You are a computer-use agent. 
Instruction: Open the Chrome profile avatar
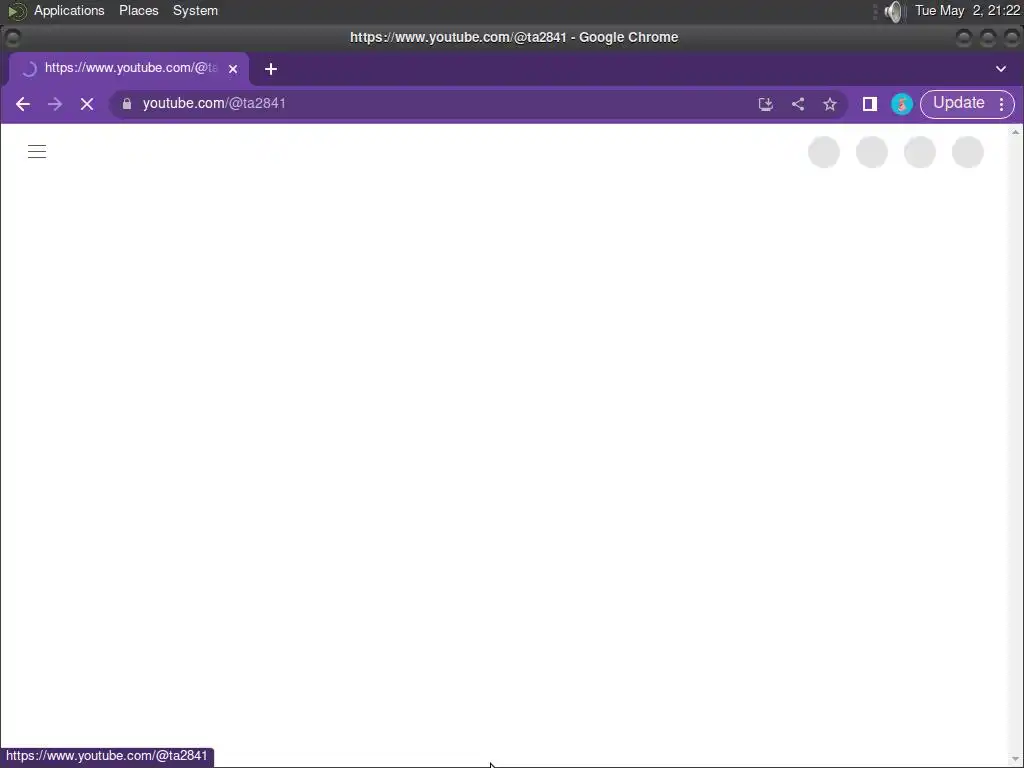point(902,104)
